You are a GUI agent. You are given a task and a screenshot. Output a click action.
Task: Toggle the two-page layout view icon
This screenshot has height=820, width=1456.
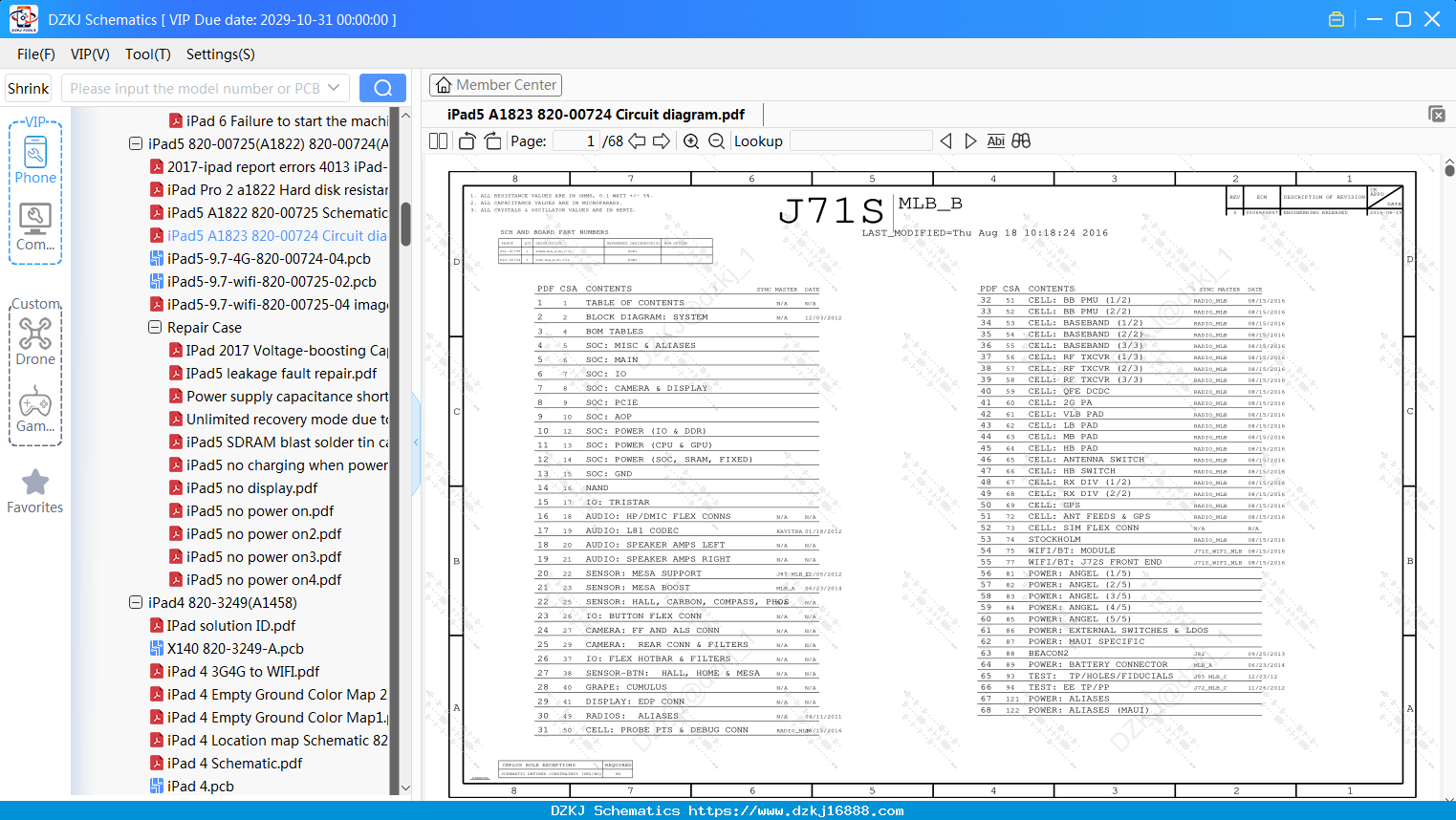438,141
